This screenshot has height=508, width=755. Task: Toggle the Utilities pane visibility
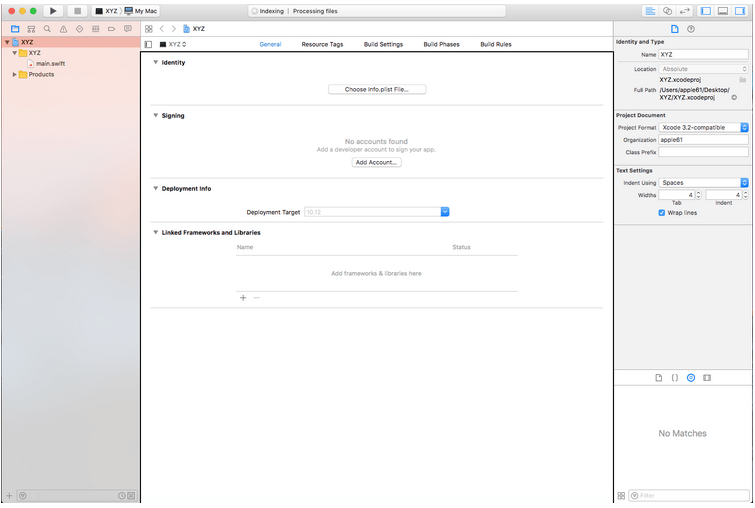740,11
